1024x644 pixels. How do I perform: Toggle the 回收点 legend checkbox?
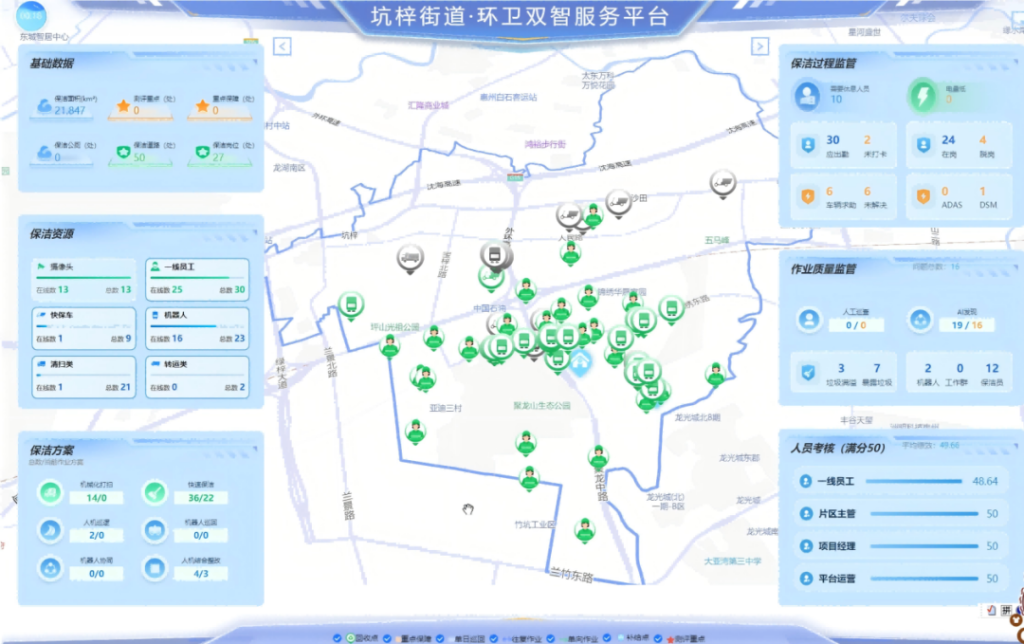pyautogui.click(x=337, y=637)
